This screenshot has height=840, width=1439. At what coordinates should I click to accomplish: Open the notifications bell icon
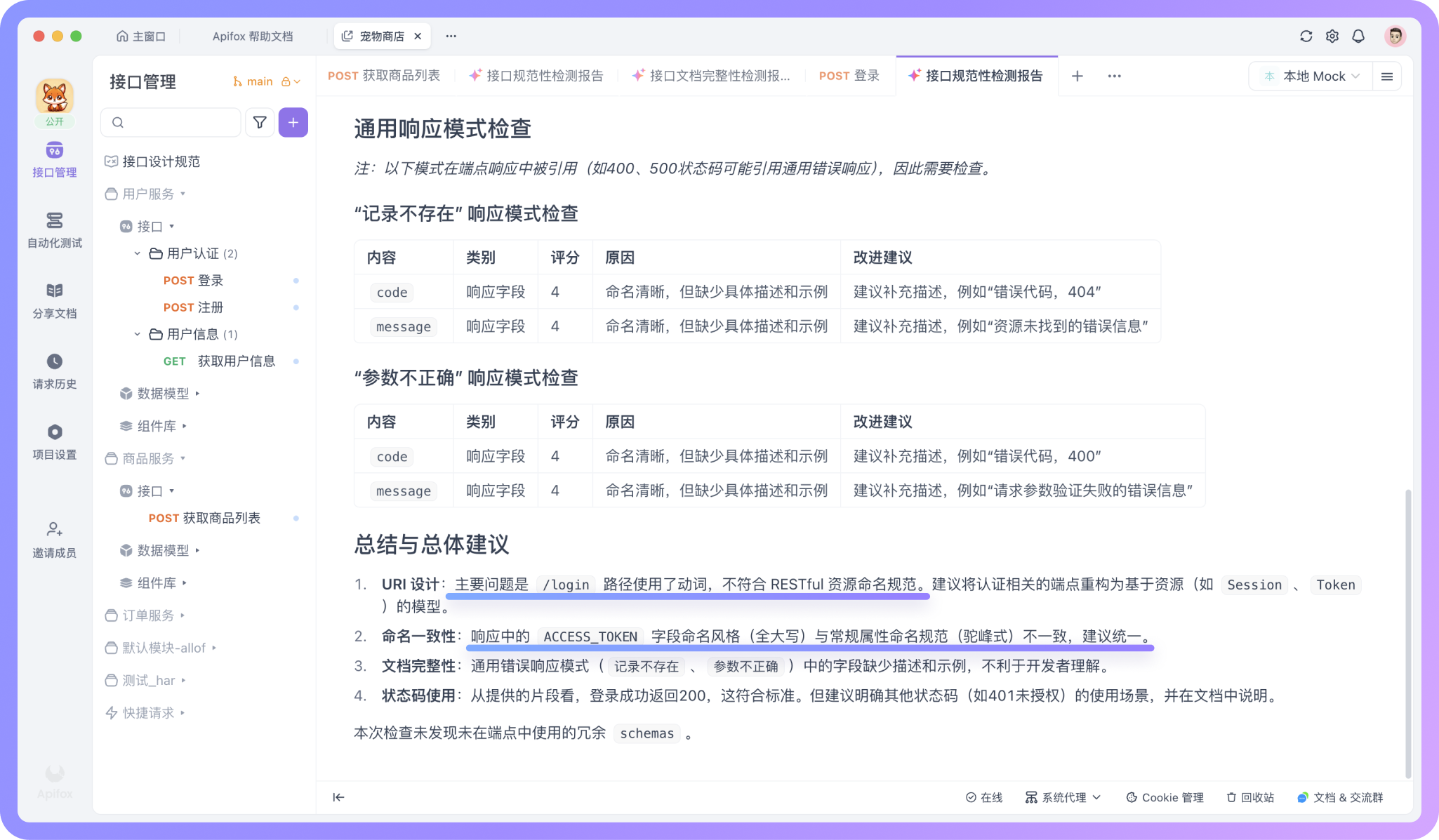tap(1358, 36)
